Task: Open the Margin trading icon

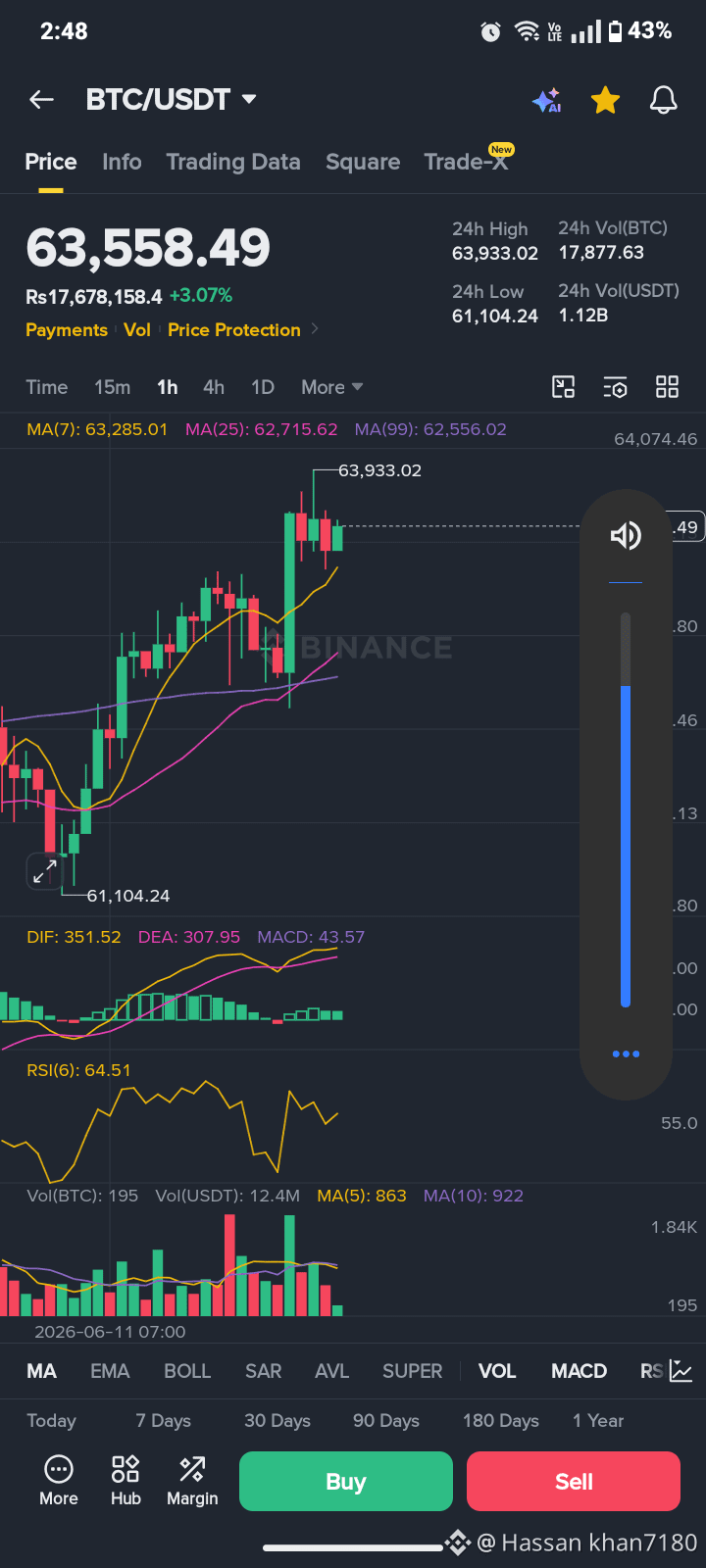Action: click(x=192, y=1481)
